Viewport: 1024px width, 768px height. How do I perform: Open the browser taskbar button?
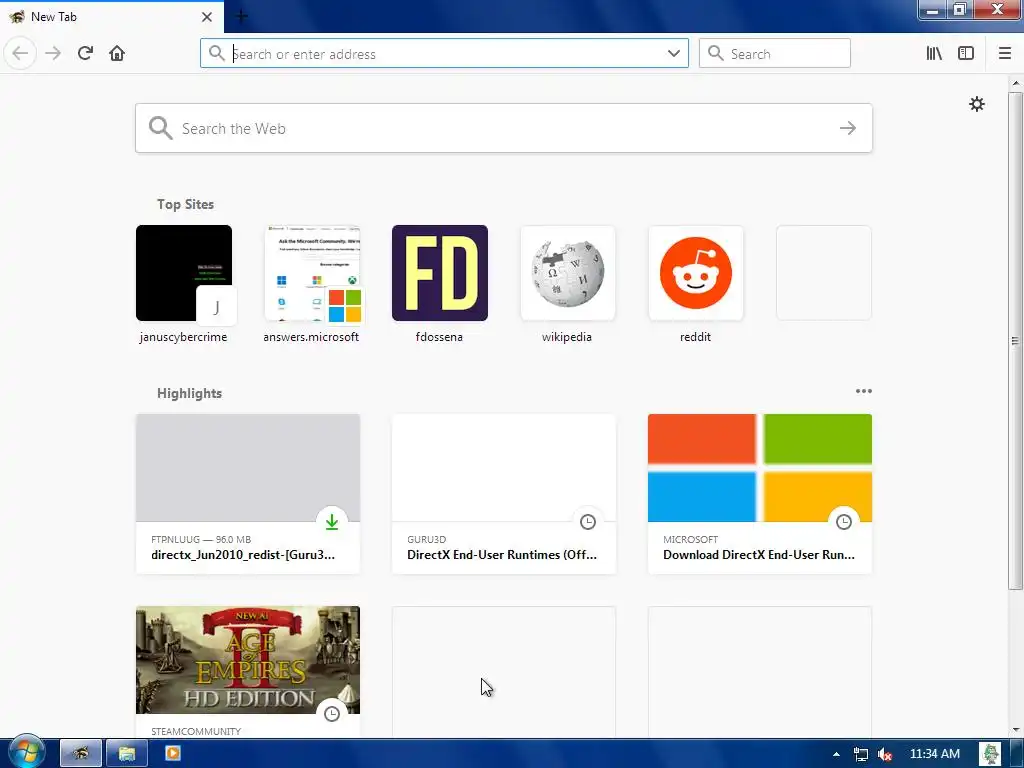pos(81,754)
